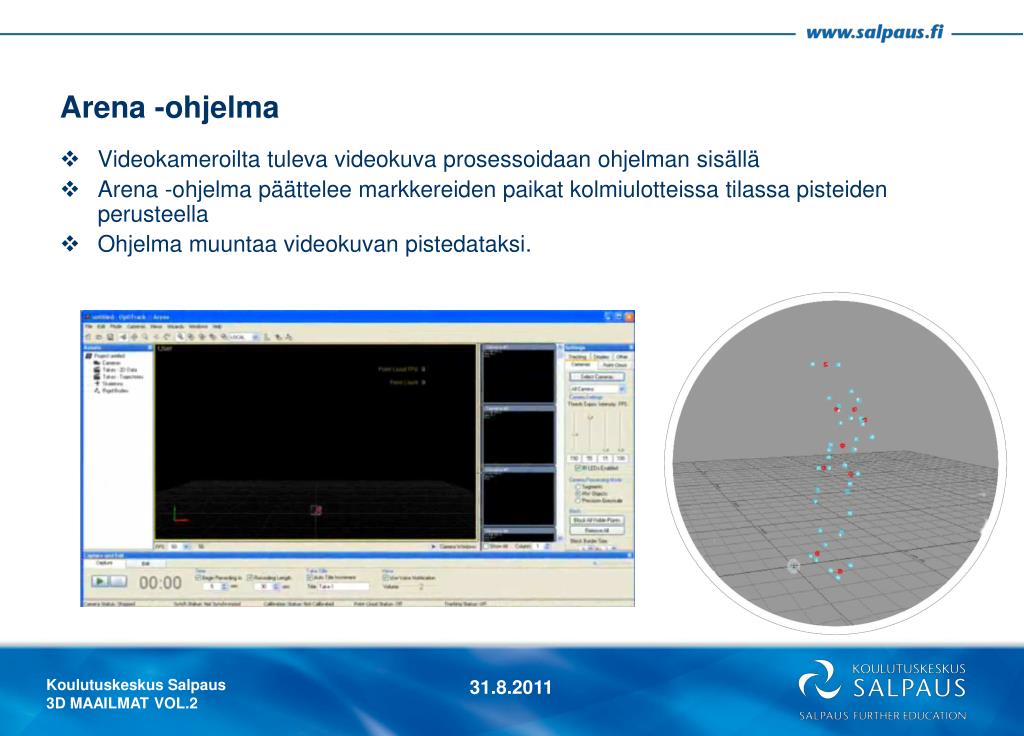Click the Stop button beside Play
1024x736 pixels.
[x=118, y=581]
